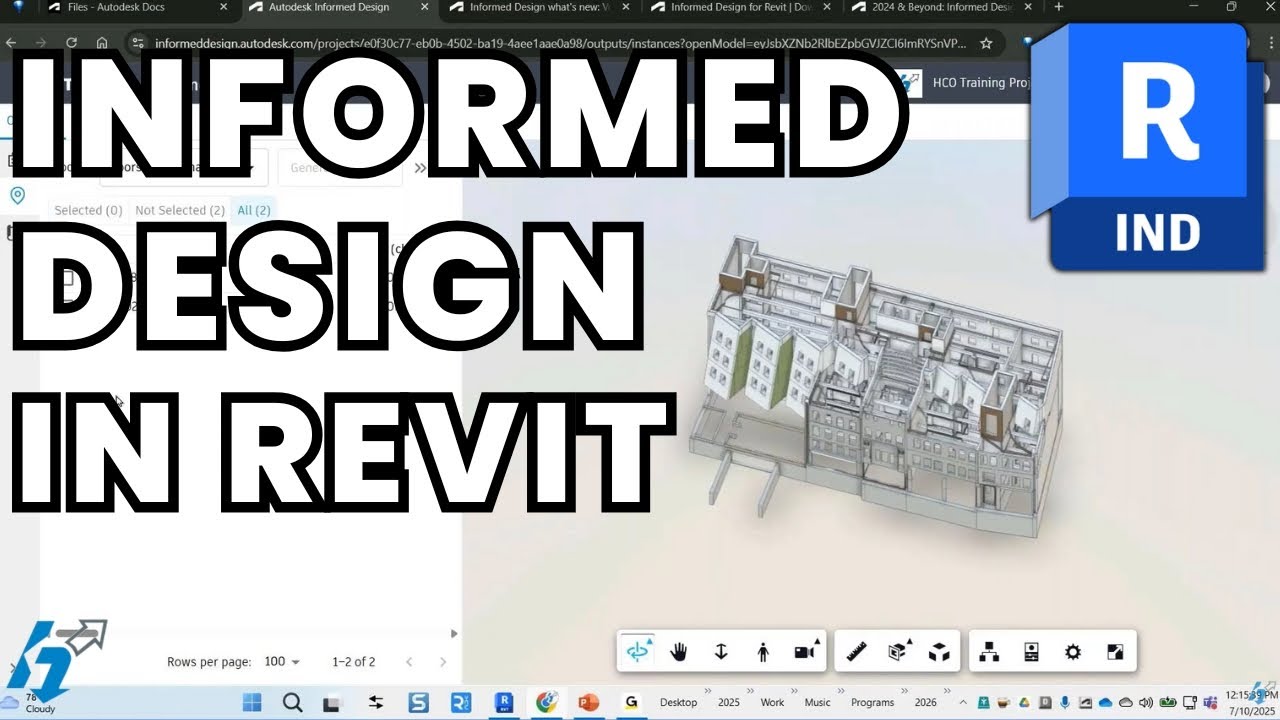The image size is (1280, 720).
Task: Go back in browser history
Action: (x=11, y=43)
